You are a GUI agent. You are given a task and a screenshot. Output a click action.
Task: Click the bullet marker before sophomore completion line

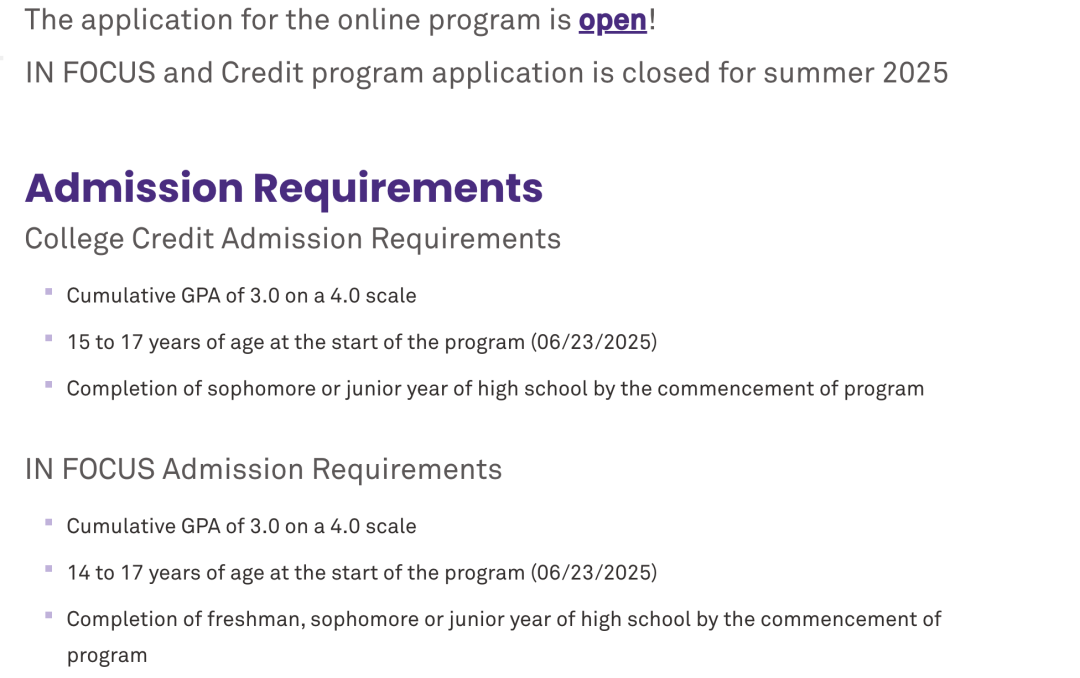tap(49, 384)
